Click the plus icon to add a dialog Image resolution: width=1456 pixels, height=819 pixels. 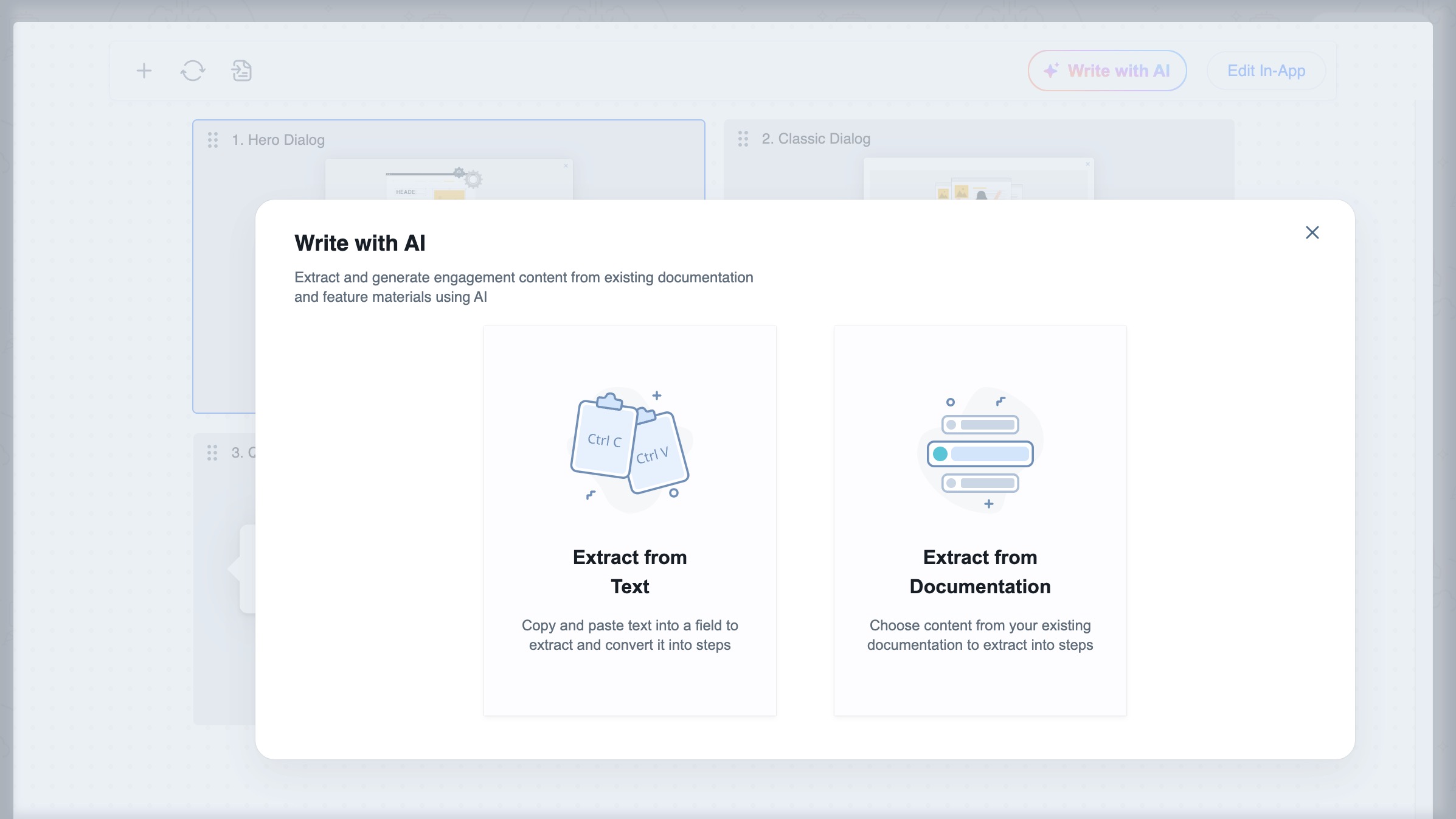[x=144, y=71]
